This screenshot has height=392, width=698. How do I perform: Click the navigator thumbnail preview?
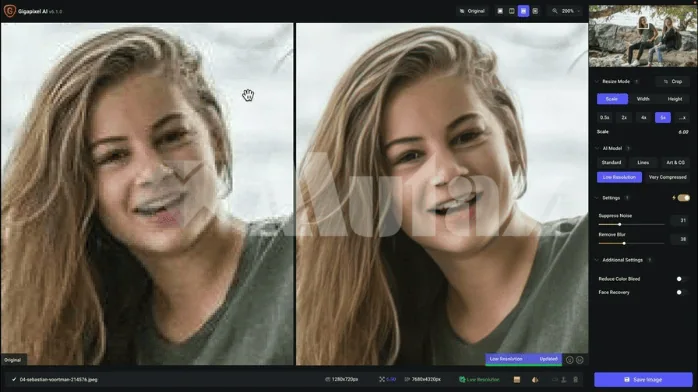point(643,36)
